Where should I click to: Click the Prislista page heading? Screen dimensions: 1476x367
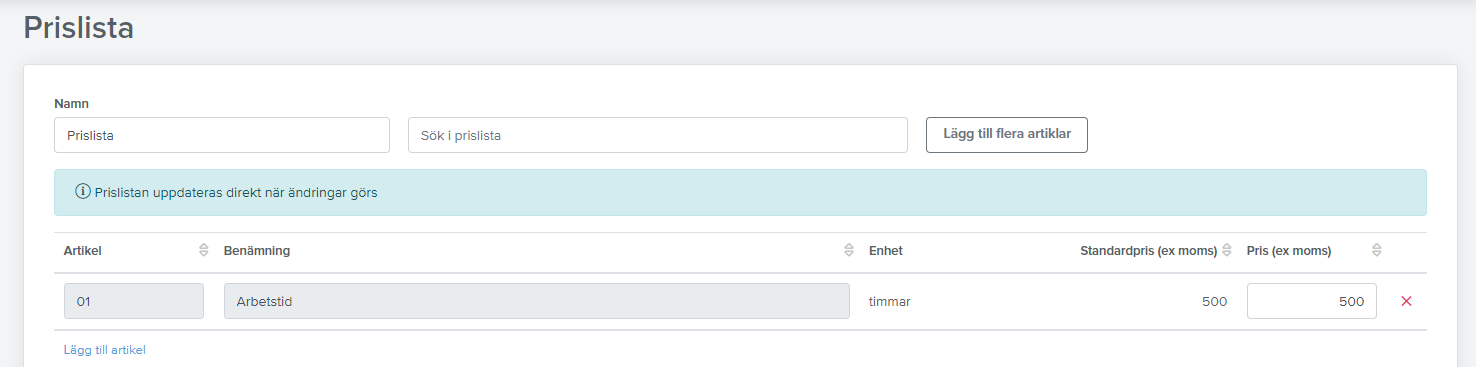click(x=79, y=28)
